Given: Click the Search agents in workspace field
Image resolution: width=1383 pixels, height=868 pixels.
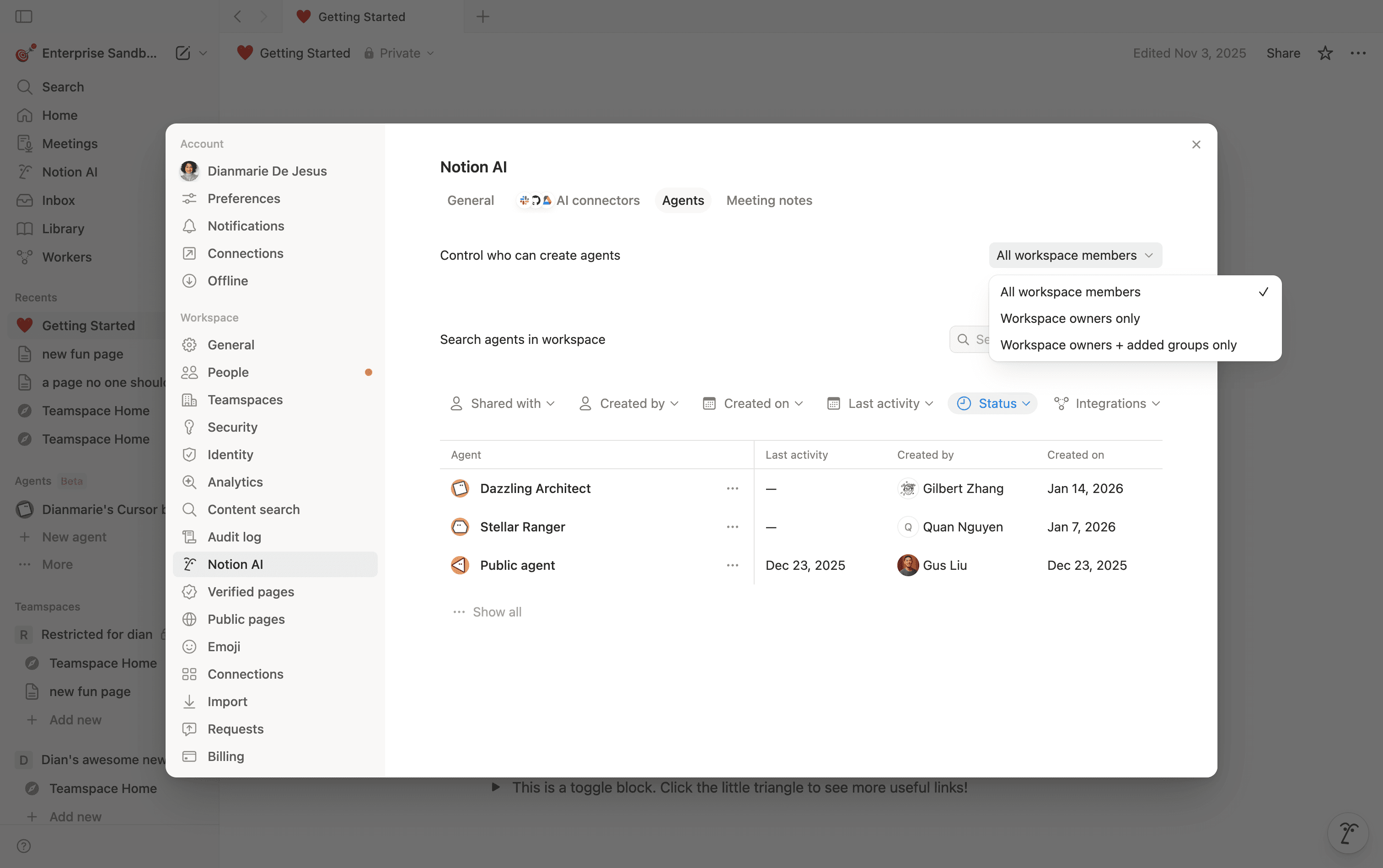Looking at the screenshot, I should (x=976, y=339).
